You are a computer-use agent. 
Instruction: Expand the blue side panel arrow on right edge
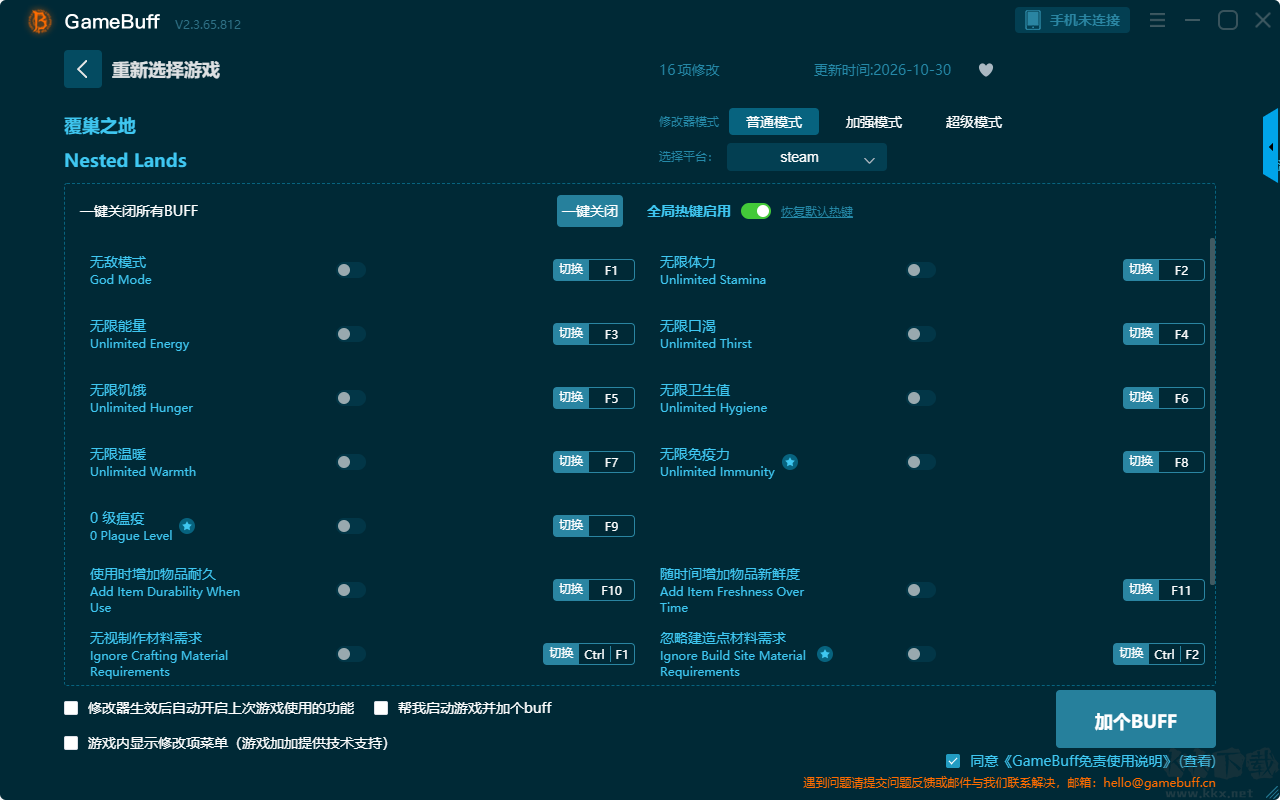tap(1271, 146)
